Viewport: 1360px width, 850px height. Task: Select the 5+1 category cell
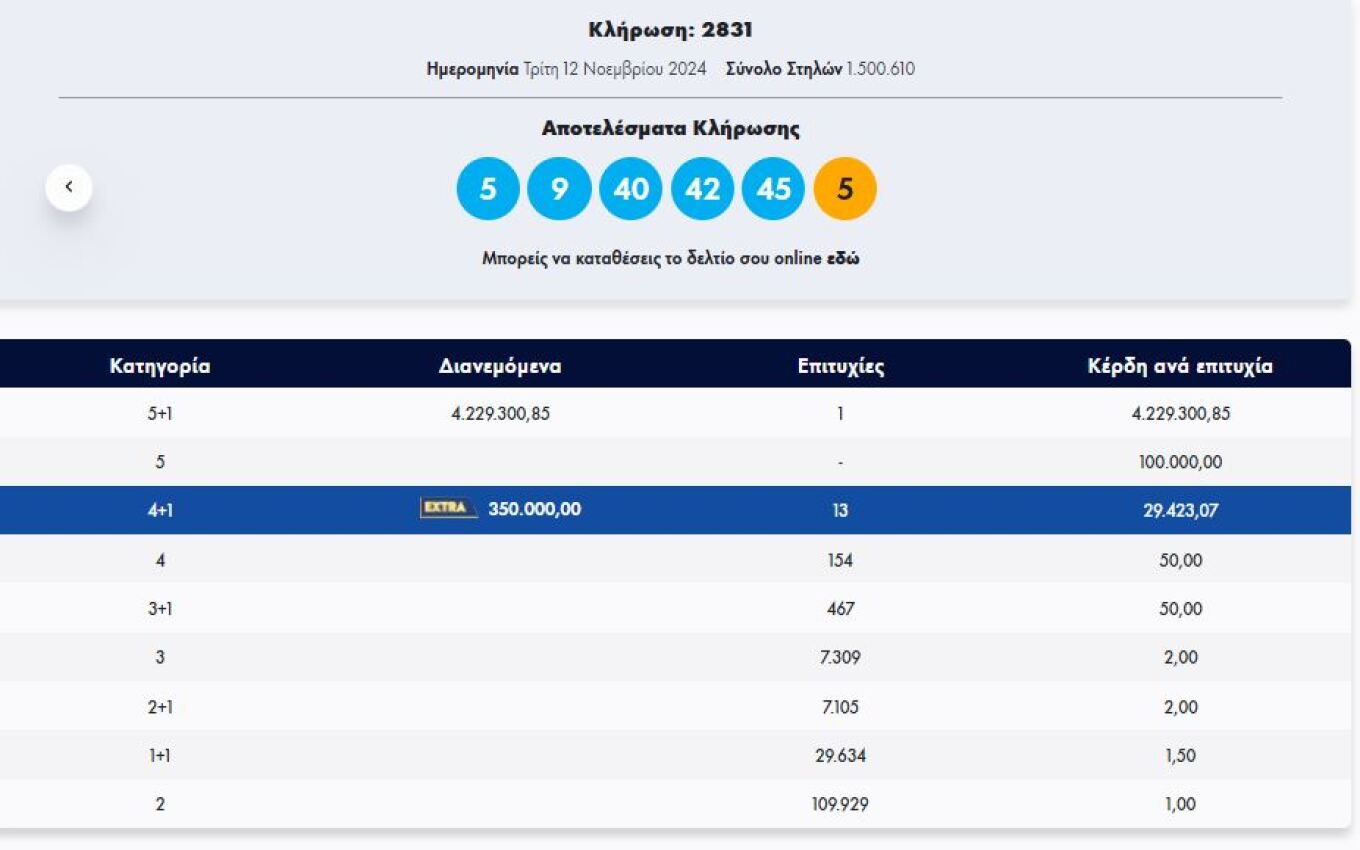tap(160, 414)
